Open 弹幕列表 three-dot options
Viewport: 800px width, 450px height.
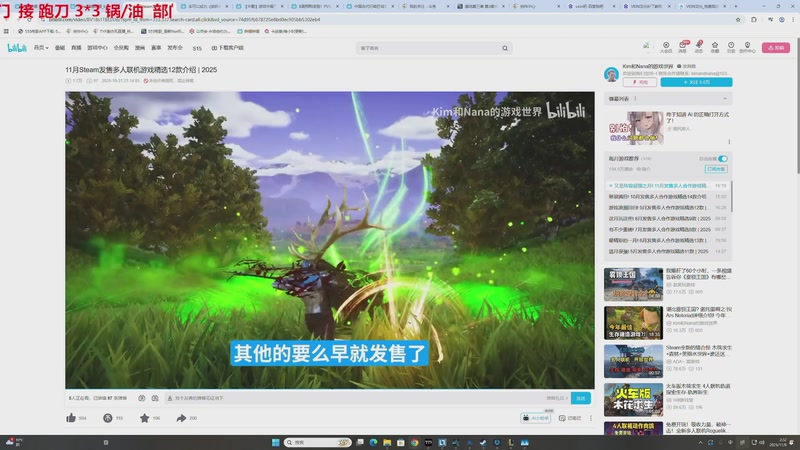point(635,98)
